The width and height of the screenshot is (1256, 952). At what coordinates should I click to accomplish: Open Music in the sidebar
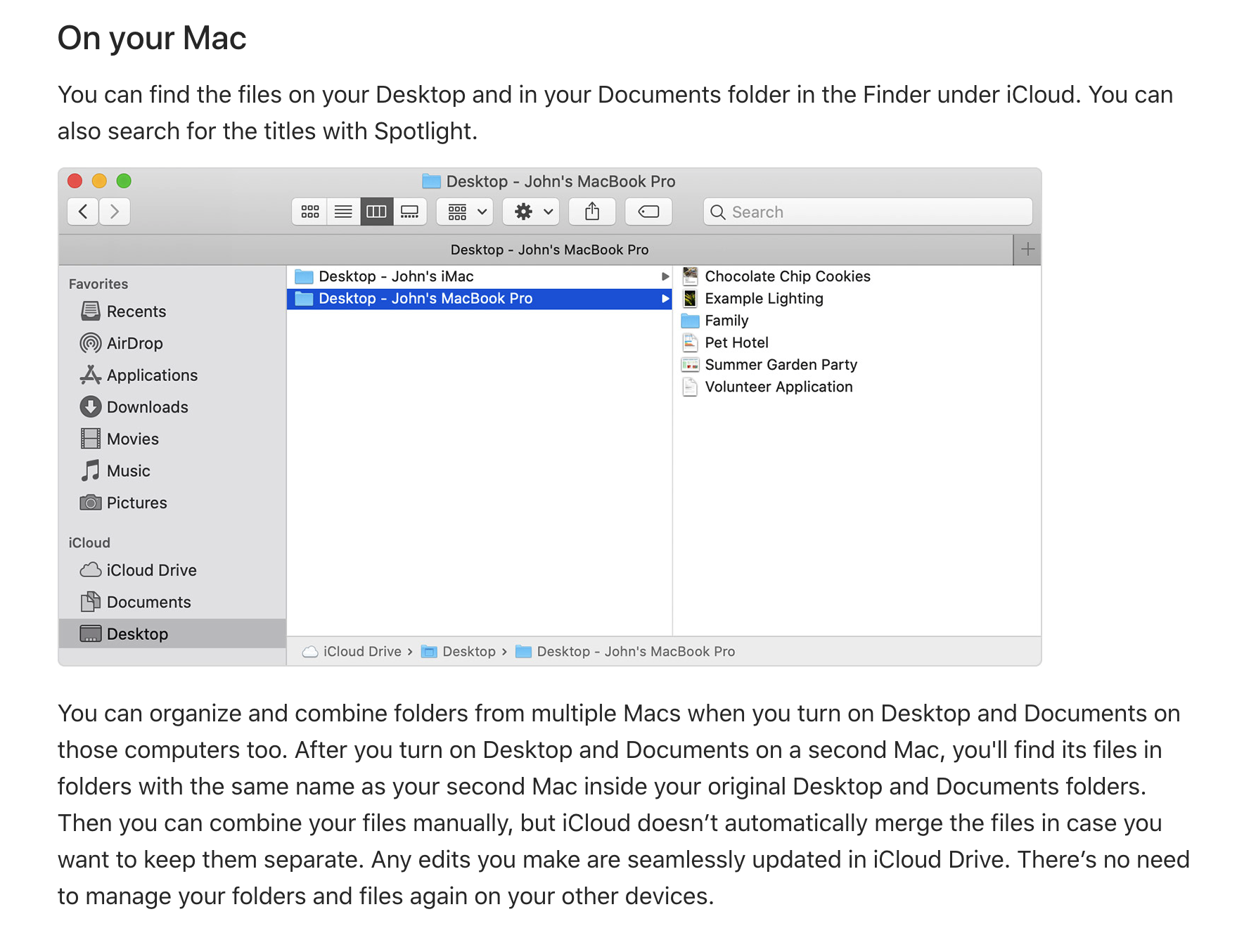tap(115, 471)
